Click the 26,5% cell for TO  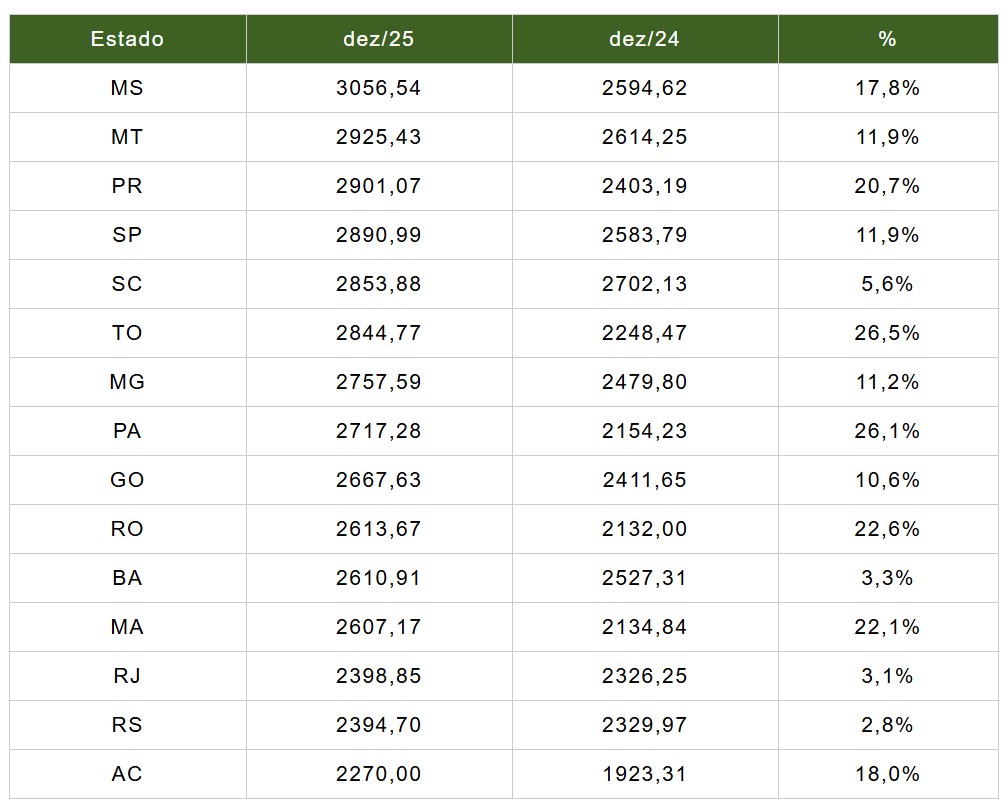(x=887, y=333)
